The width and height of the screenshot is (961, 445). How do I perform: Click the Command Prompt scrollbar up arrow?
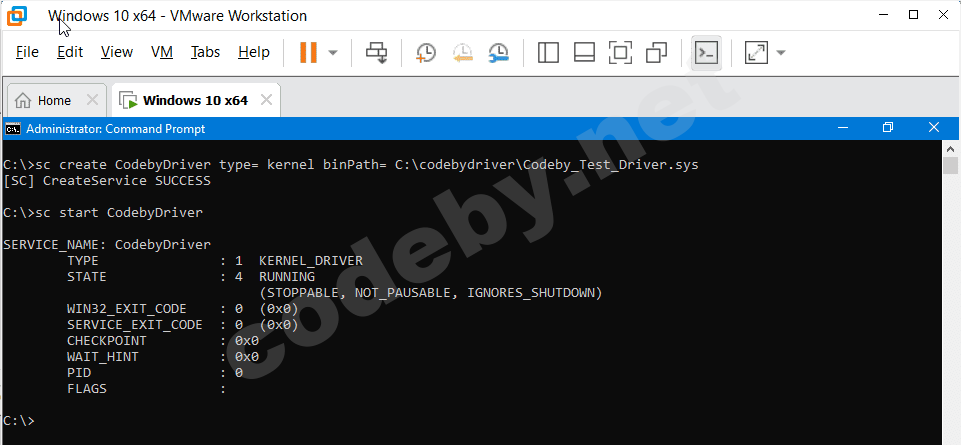(951, 148)
